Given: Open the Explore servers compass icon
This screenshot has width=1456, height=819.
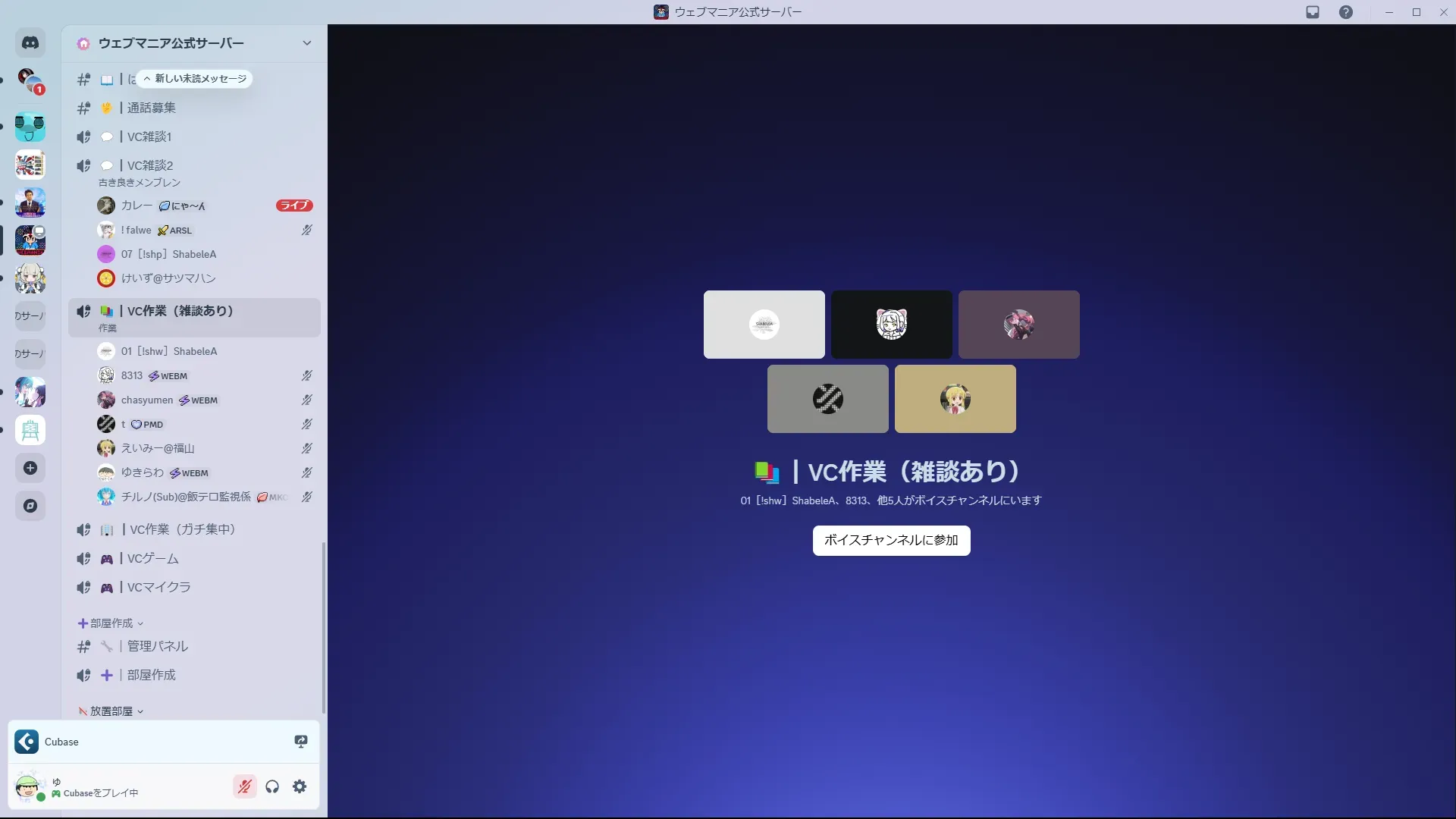Looking at the screenshot, I should pyautogui.click(x=30, y=506).
